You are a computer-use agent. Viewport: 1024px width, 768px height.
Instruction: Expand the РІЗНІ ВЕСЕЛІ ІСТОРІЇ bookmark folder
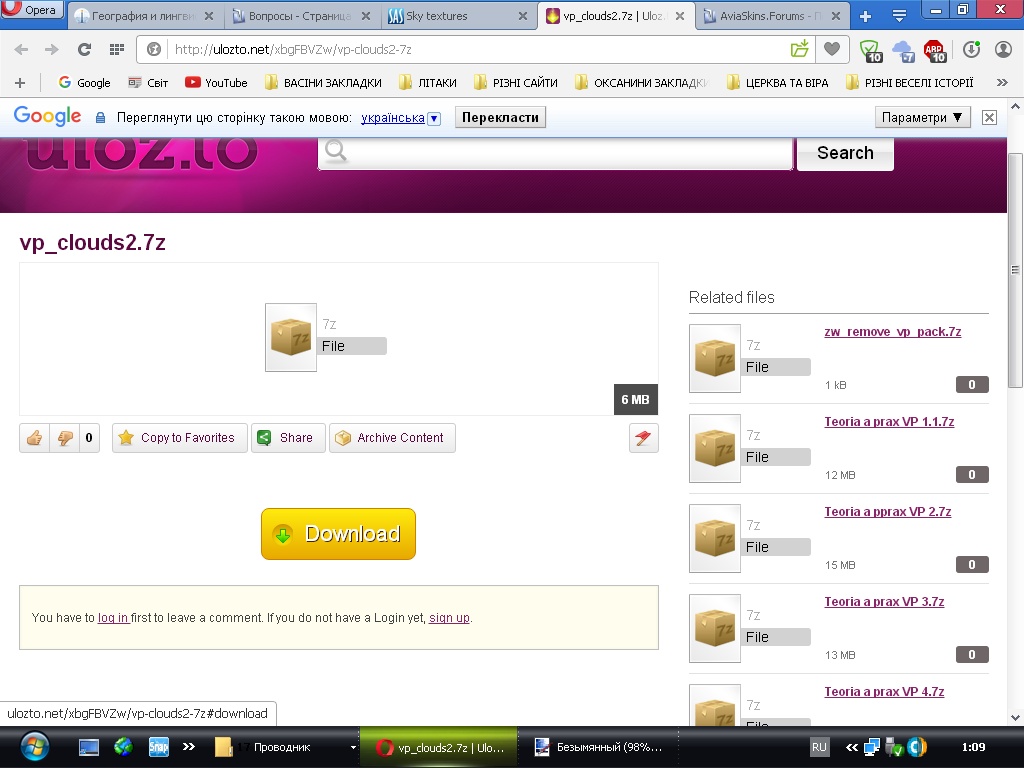pyautogui.click(x=910, y=83)
